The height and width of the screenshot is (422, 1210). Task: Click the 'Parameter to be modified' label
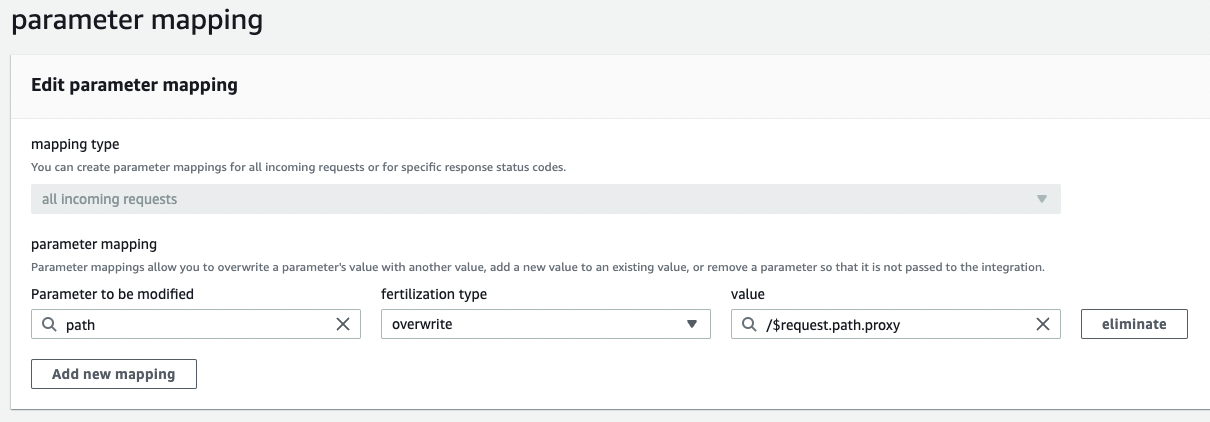[112, 294]
